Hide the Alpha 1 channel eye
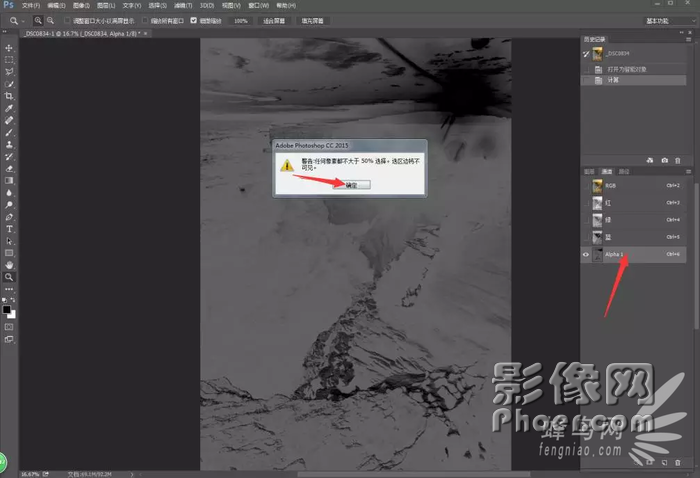Image resolution: width=700 pixels, height=478 pixels. pyautogui.click(x=586, y=254)
